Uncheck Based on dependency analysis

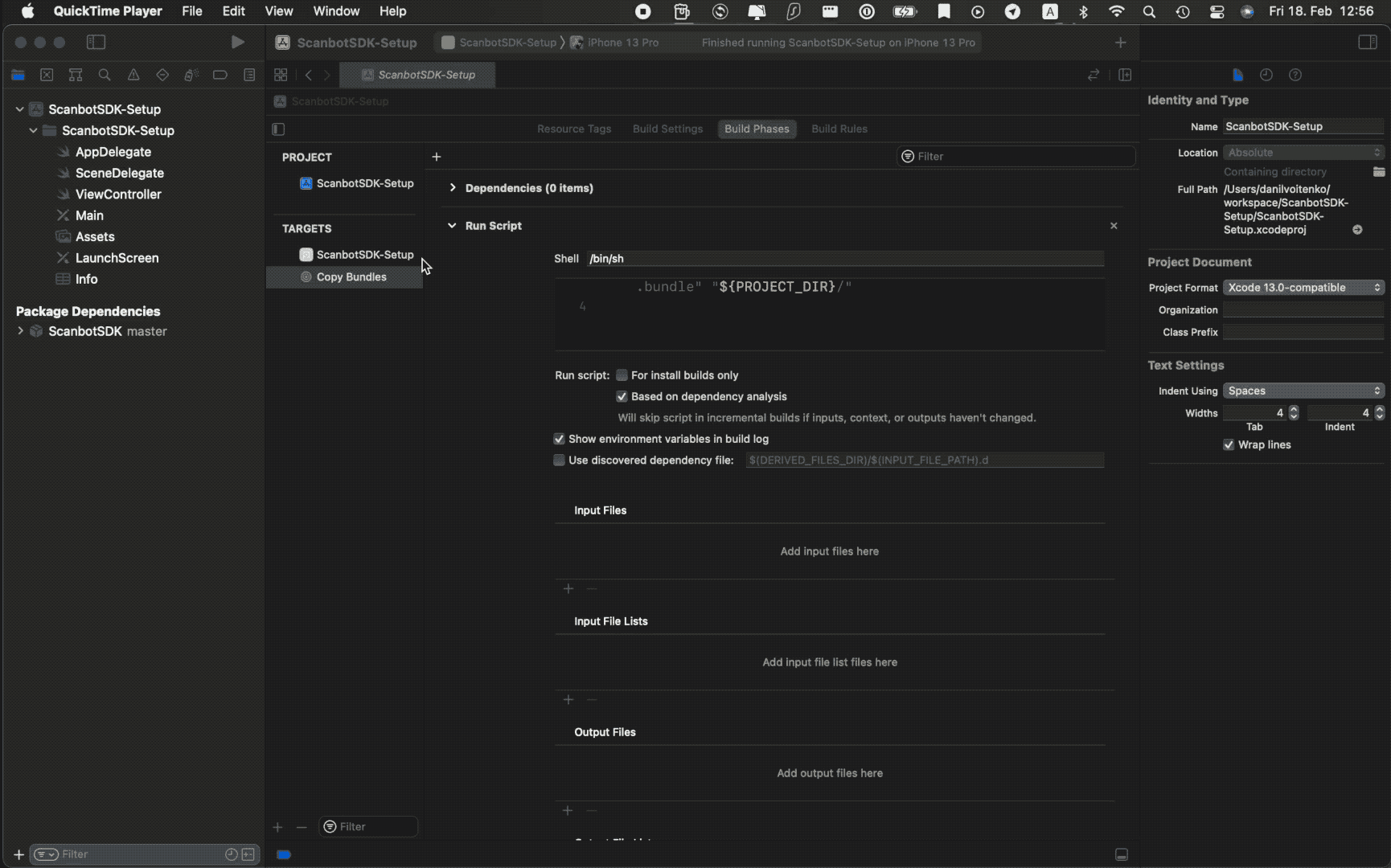(622, 396)
